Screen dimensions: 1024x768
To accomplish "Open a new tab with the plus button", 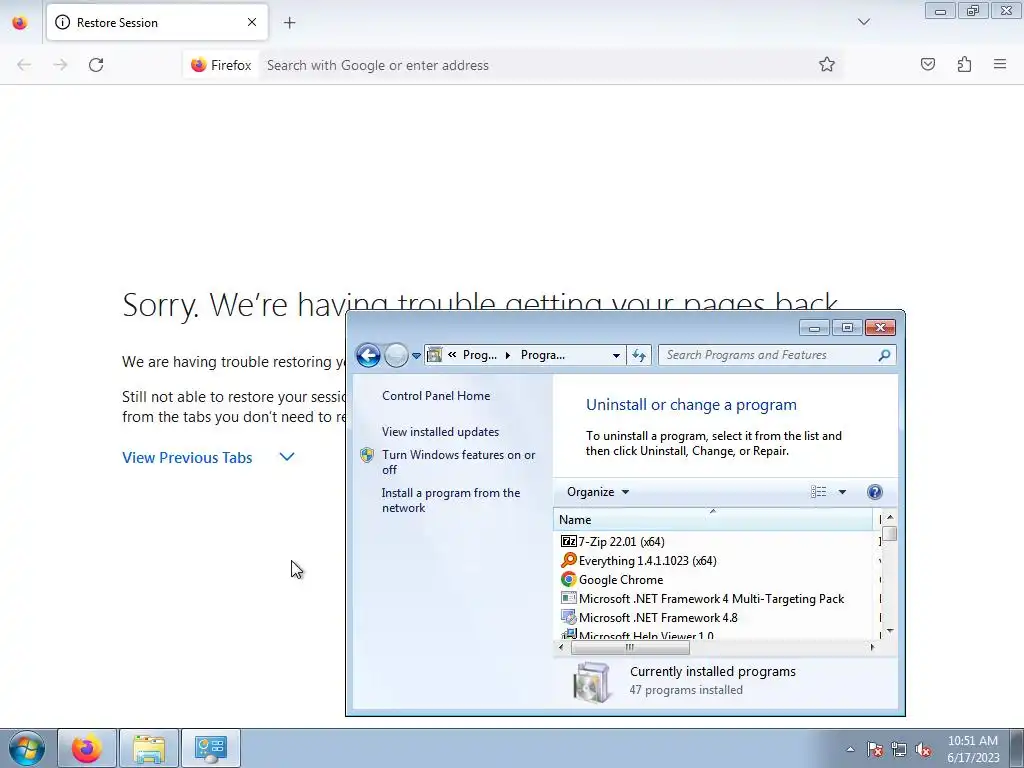I will coord(289,23).
